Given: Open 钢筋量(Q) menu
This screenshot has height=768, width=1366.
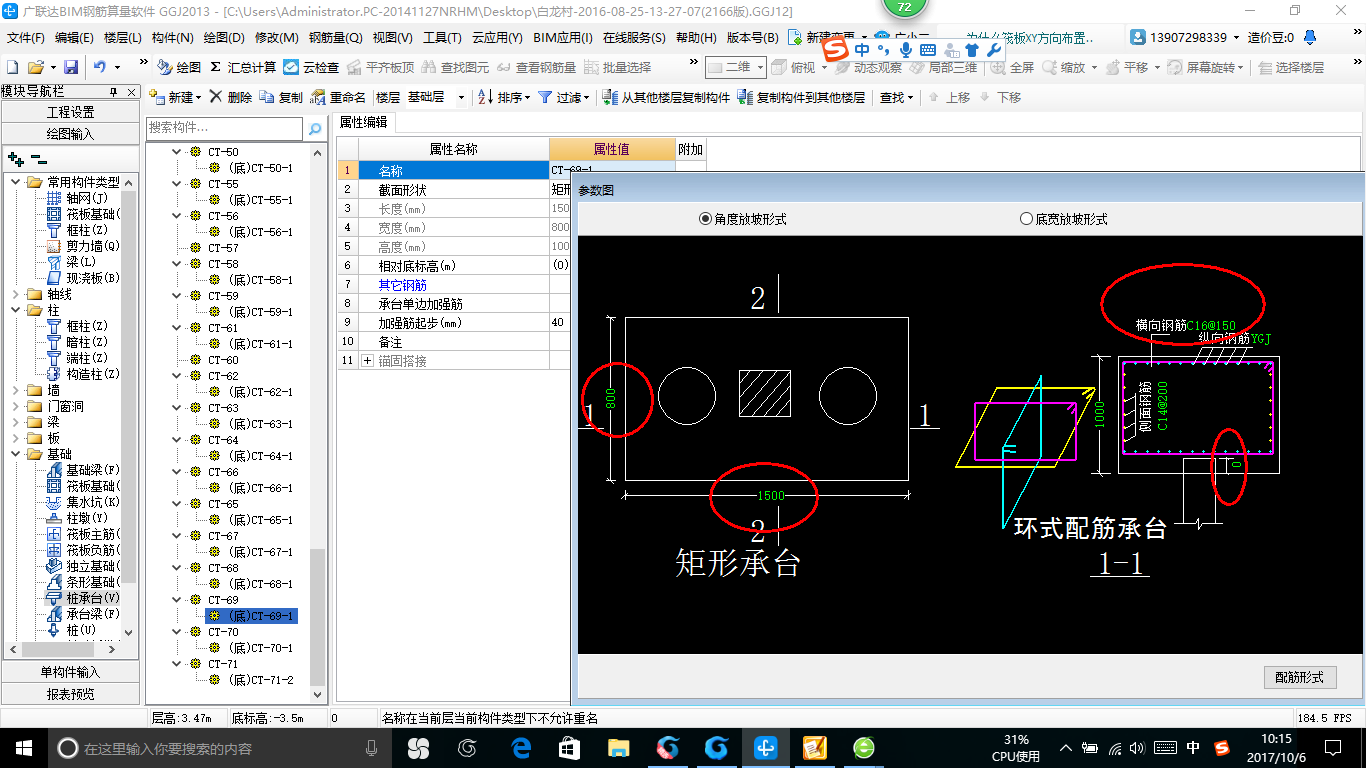Looking at the screenshot, I should [x=335, y=37].
